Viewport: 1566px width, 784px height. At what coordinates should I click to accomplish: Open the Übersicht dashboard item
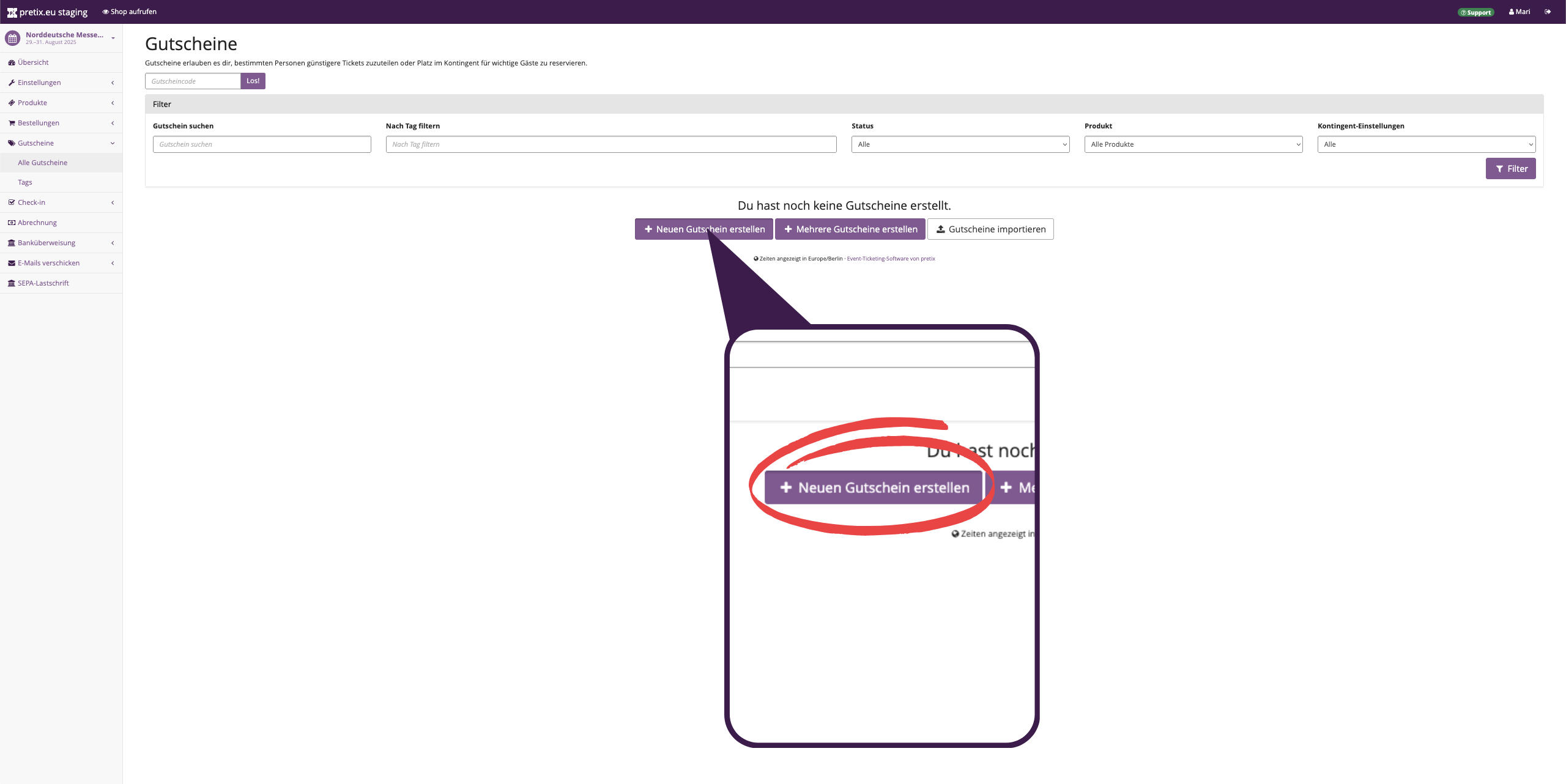[x=33, y=62]
